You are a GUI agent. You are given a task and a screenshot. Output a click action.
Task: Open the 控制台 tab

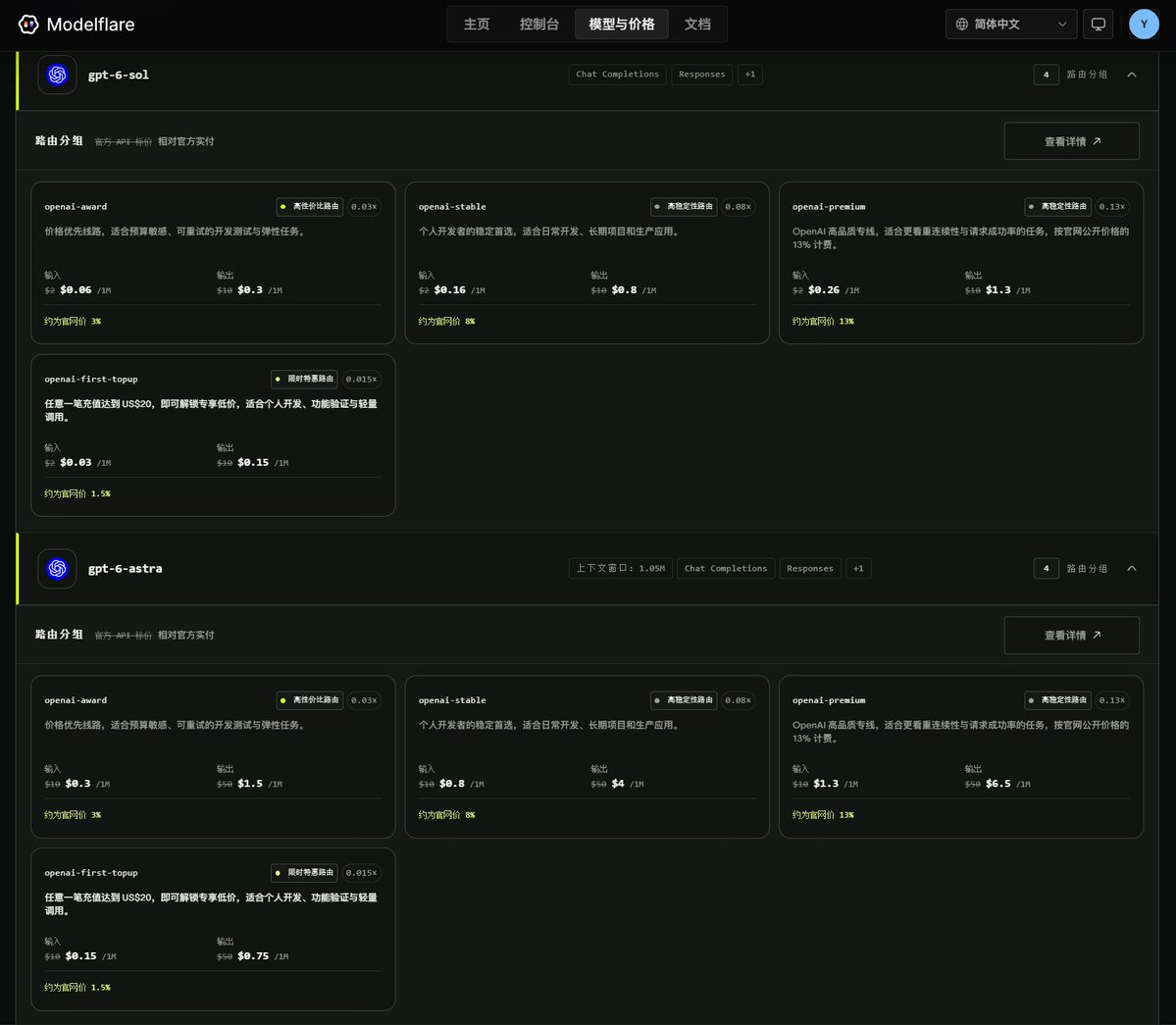539,24
